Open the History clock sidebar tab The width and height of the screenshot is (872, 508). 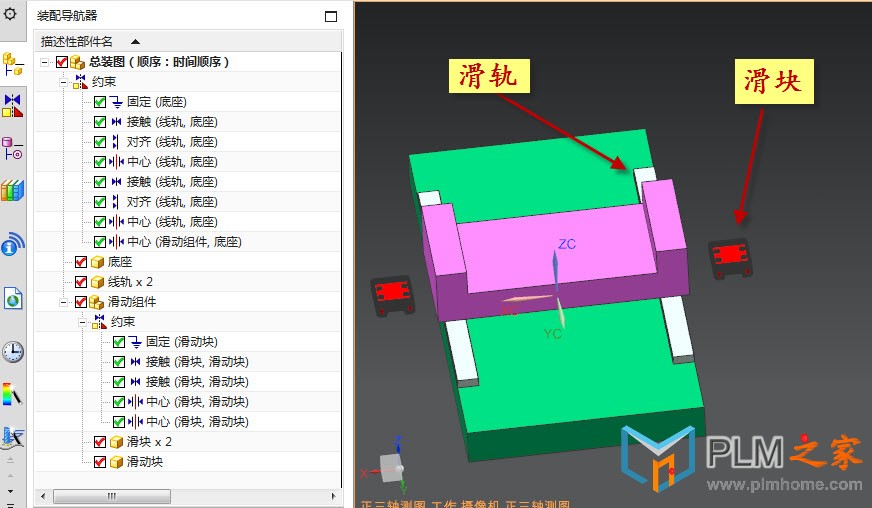point(12,352)
